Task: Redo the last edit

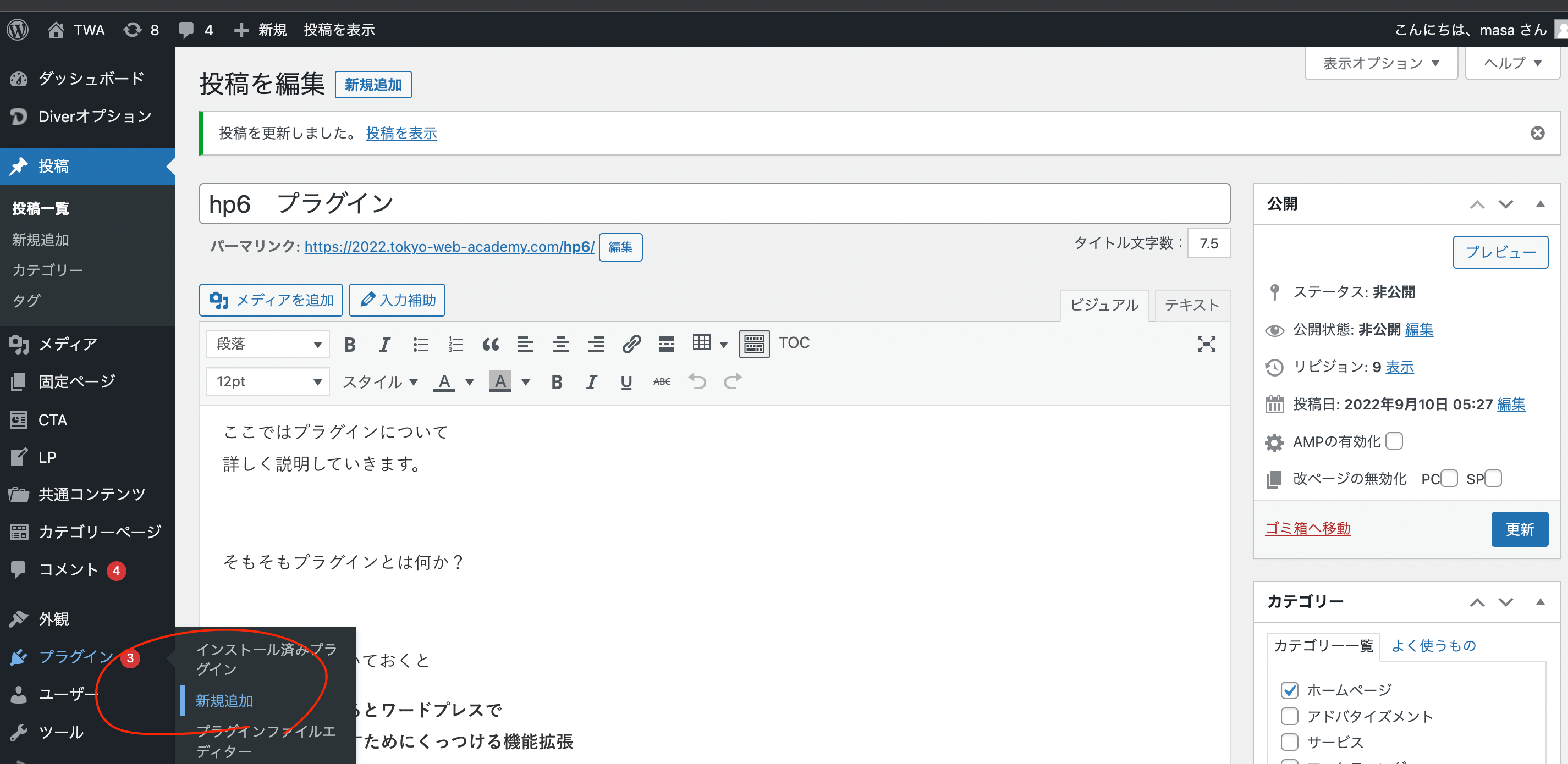Action: coord(733,381)
